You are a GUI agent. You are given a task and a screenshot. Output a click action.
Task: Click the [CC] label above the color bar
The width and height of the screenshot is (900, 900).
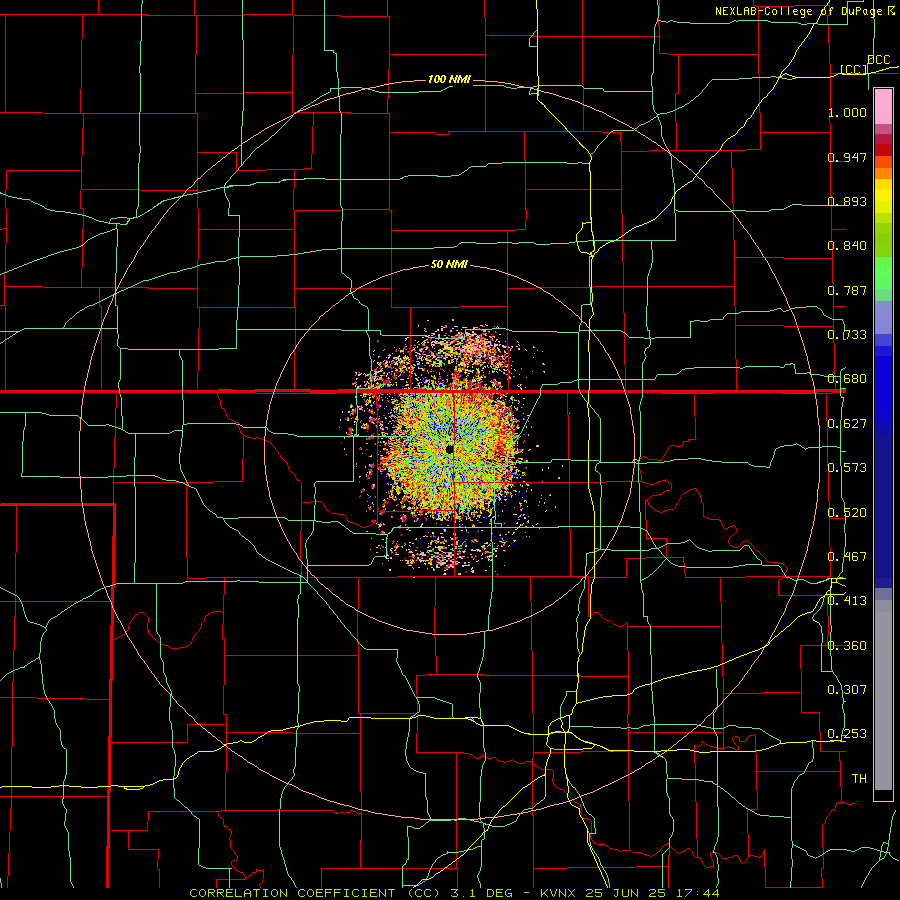pyautogui.click(x=854, y=69)
